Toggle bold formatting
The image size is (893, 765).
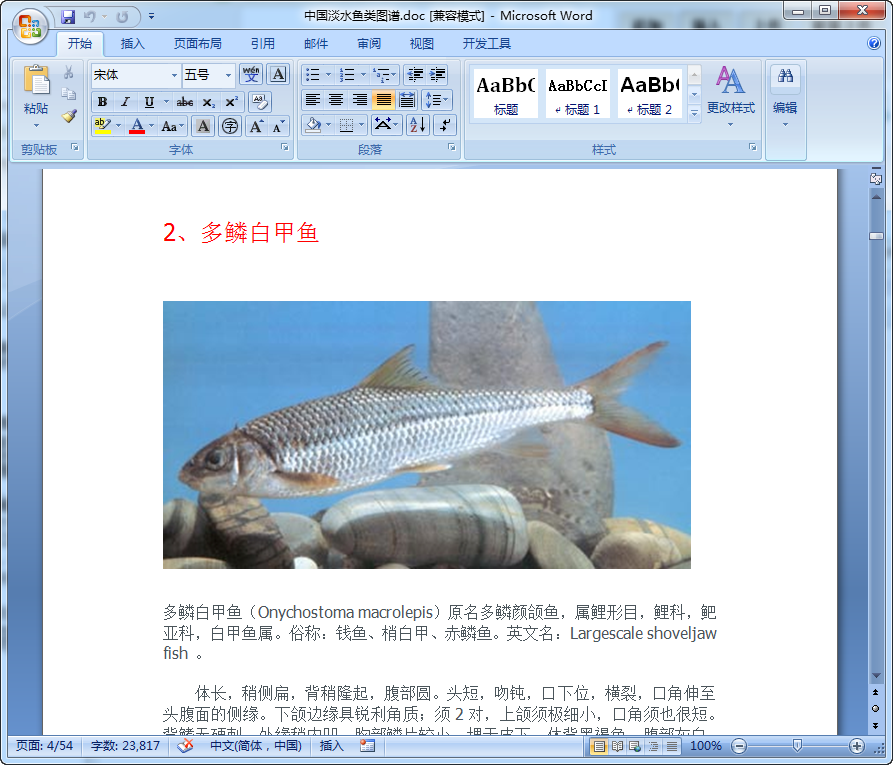[x=101, y=102]
